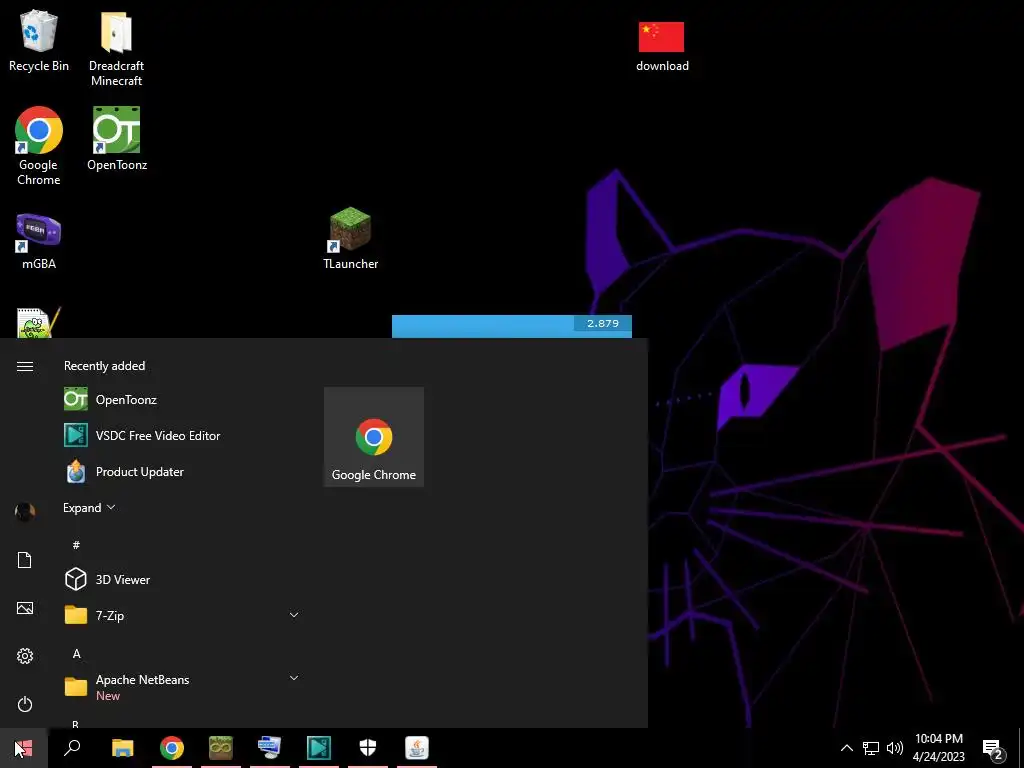Open the notification center icon
Screen dimensions: 1024x768
pyautogui.click(x=993, y=749)
